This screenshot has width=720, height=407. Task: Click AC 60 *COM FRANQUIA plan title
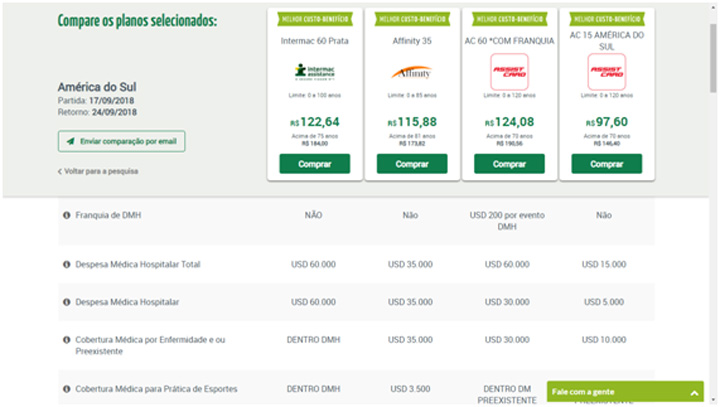pos(509,41)
